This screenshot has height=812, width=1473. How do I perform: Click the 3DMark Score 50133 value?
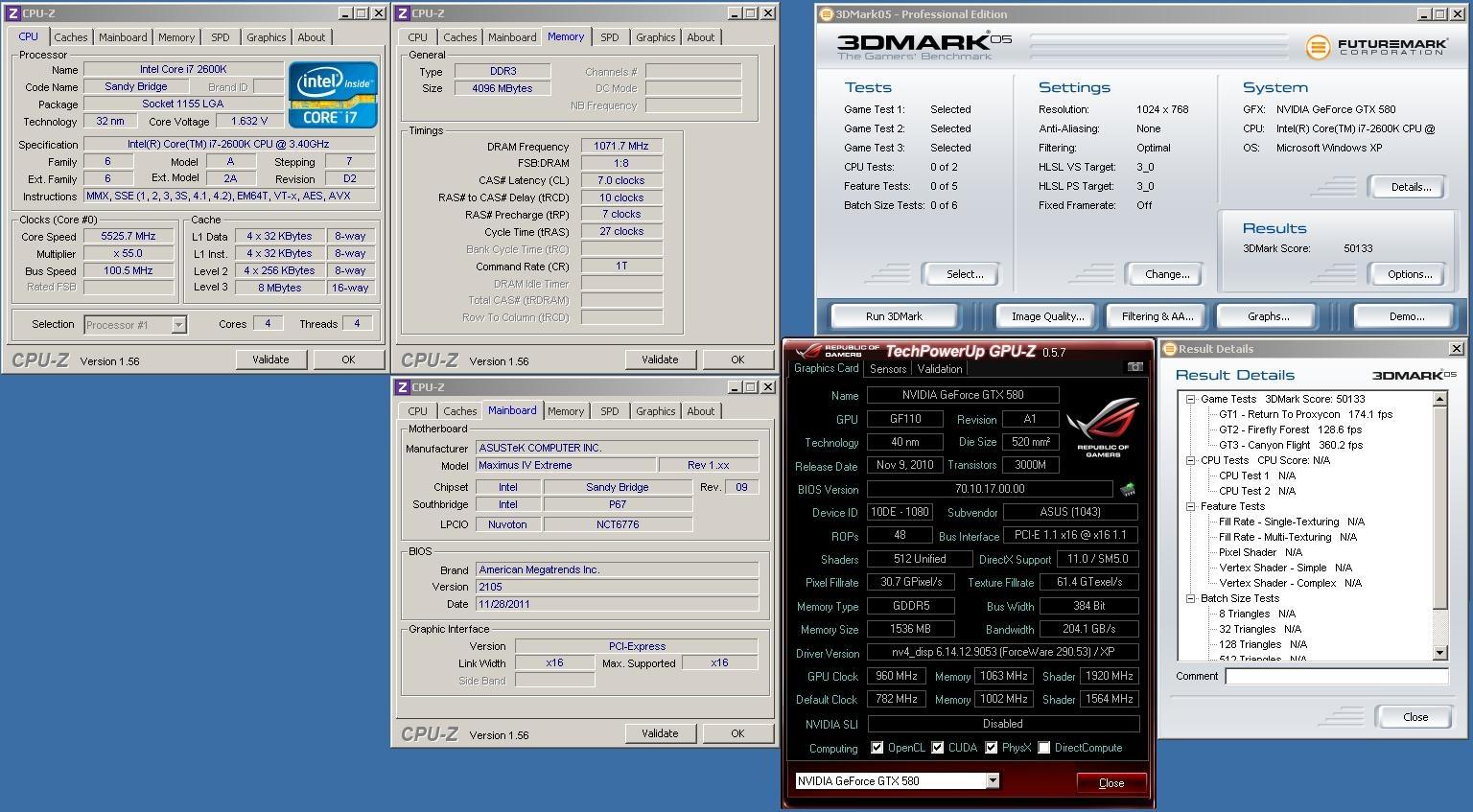[x=1358, y=248]
